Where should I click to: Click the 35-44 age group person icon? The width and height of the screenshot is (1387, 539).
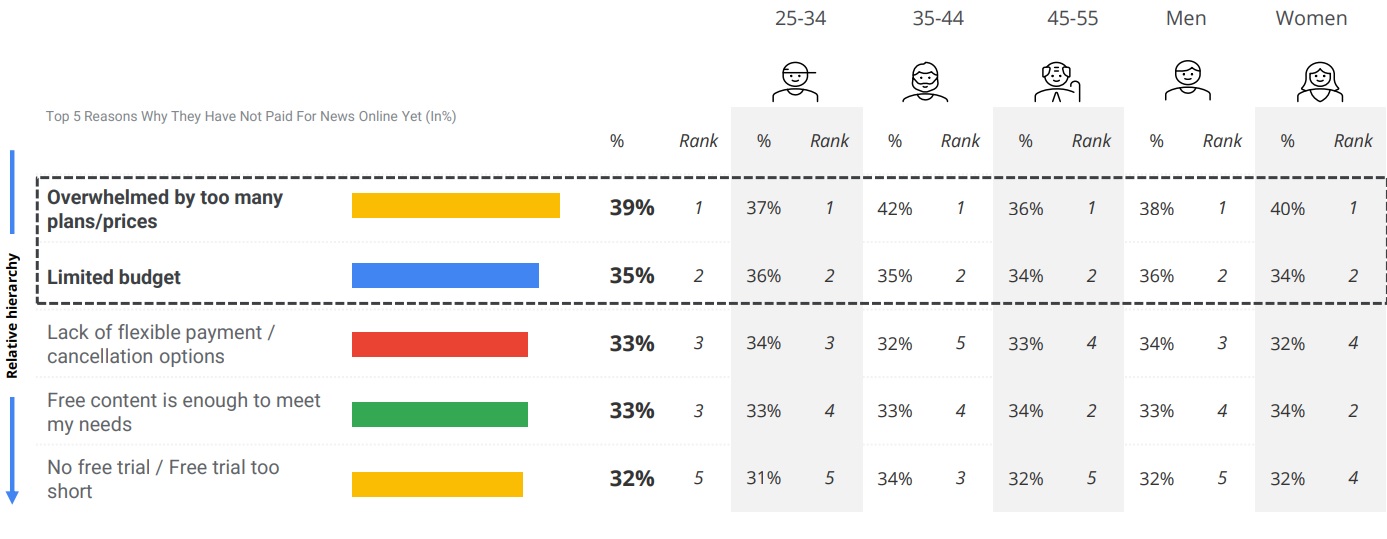point(925,82)
